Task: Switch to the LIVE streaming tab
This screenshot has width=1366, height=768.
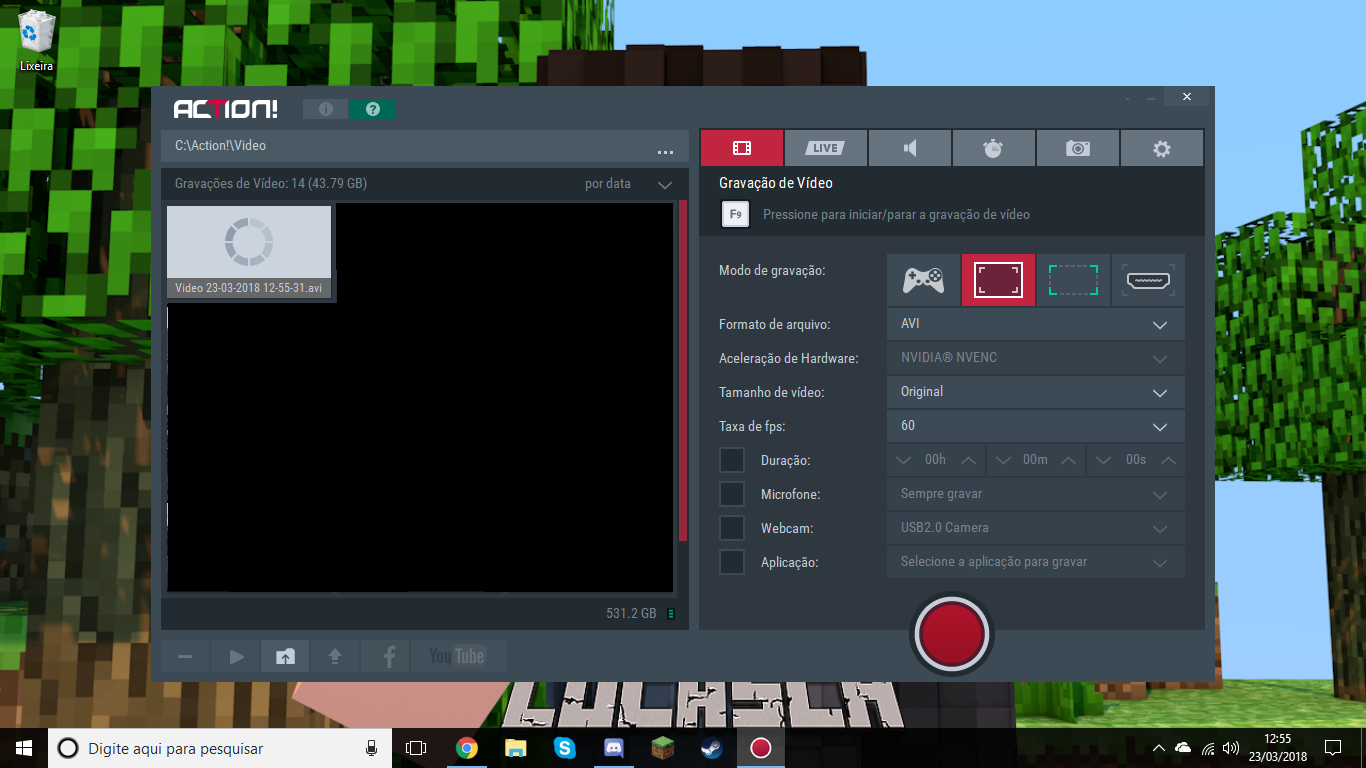Action: [x=825, y=148]
